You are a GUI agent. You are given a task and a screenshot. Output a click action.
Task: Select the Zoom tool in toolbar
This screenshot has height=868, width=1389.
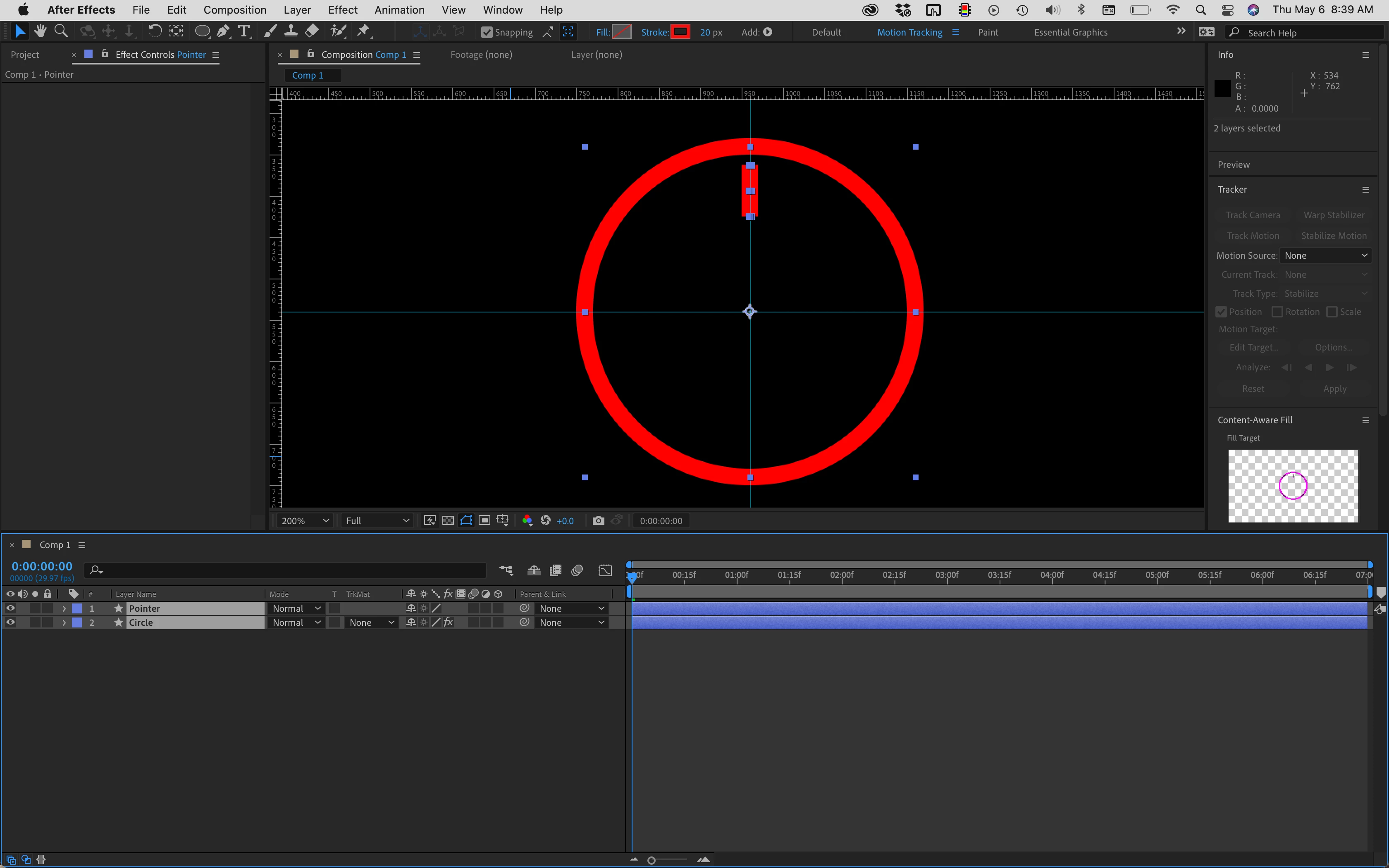pyautogui.click(x=61, y=31)
